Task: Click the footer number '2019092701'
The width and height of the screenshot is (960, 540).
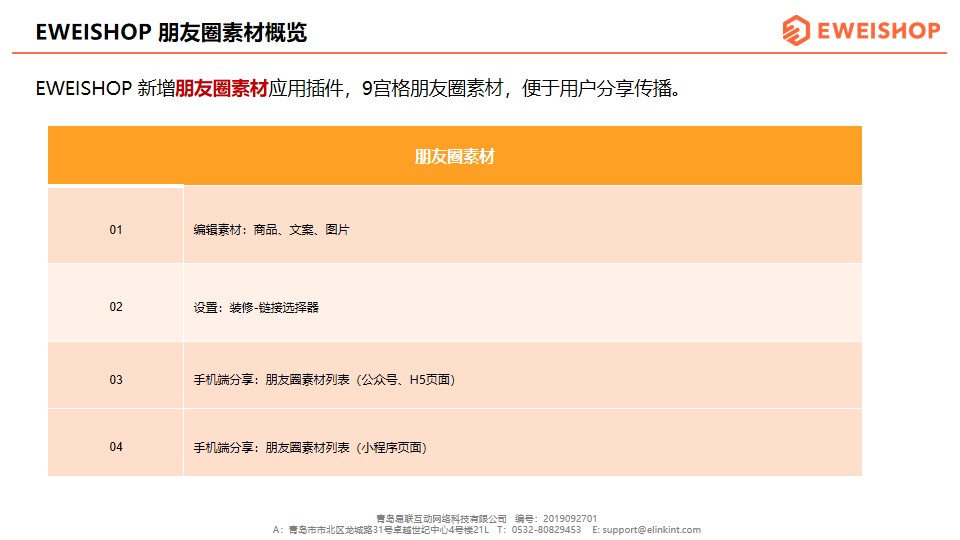Action: pyautogui.click(x=569, y=519)
